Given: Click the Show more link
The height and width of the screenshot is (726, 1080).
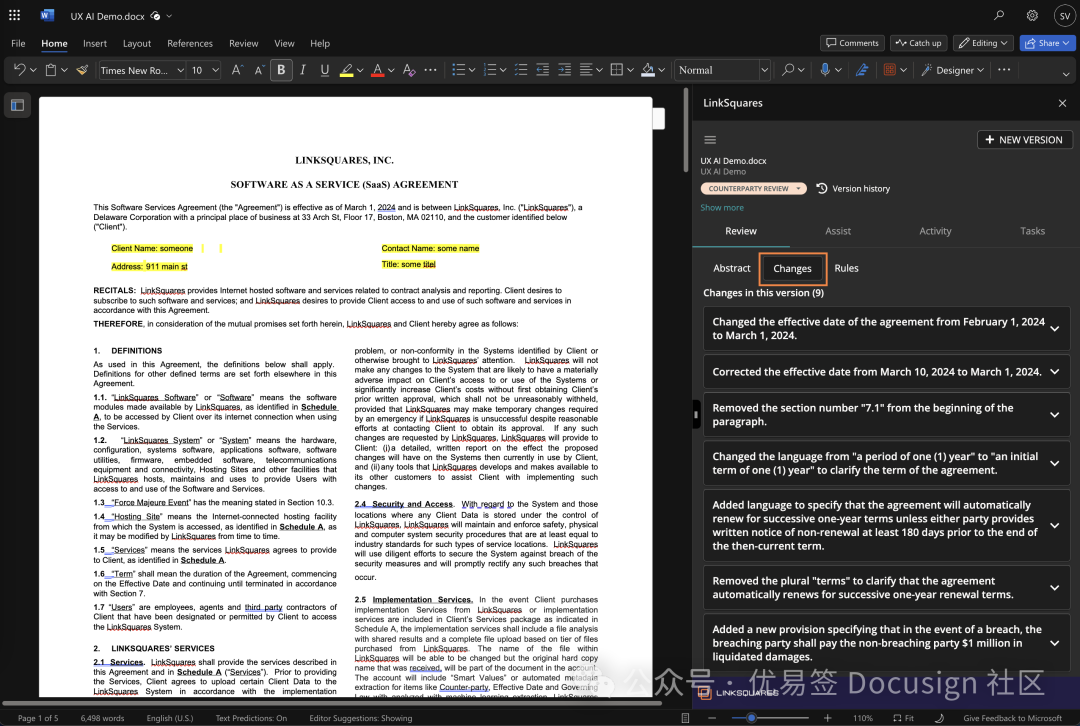Looking at the screenshot, I should coord(721,207).
